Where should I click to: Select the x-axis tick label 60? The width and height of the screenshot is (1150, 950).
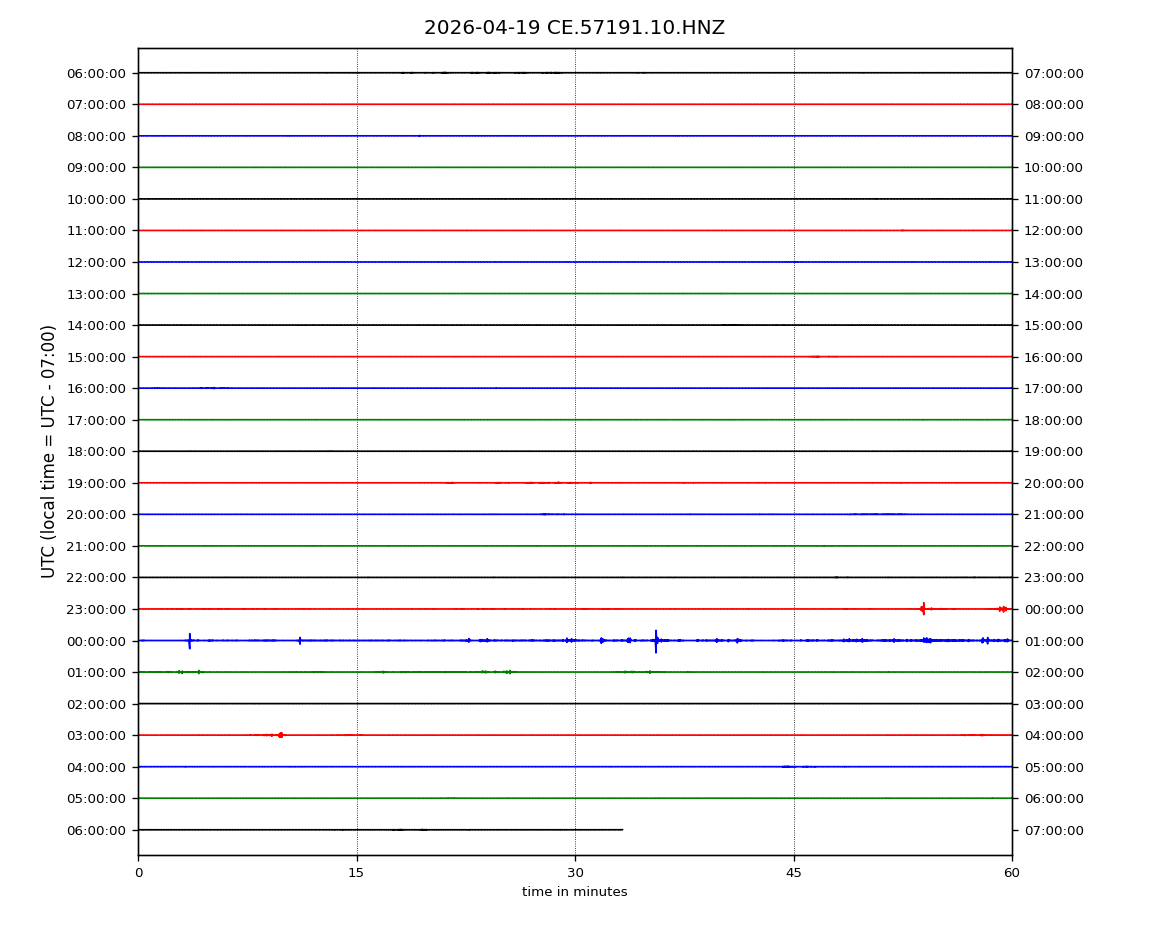click(1012, 873)
